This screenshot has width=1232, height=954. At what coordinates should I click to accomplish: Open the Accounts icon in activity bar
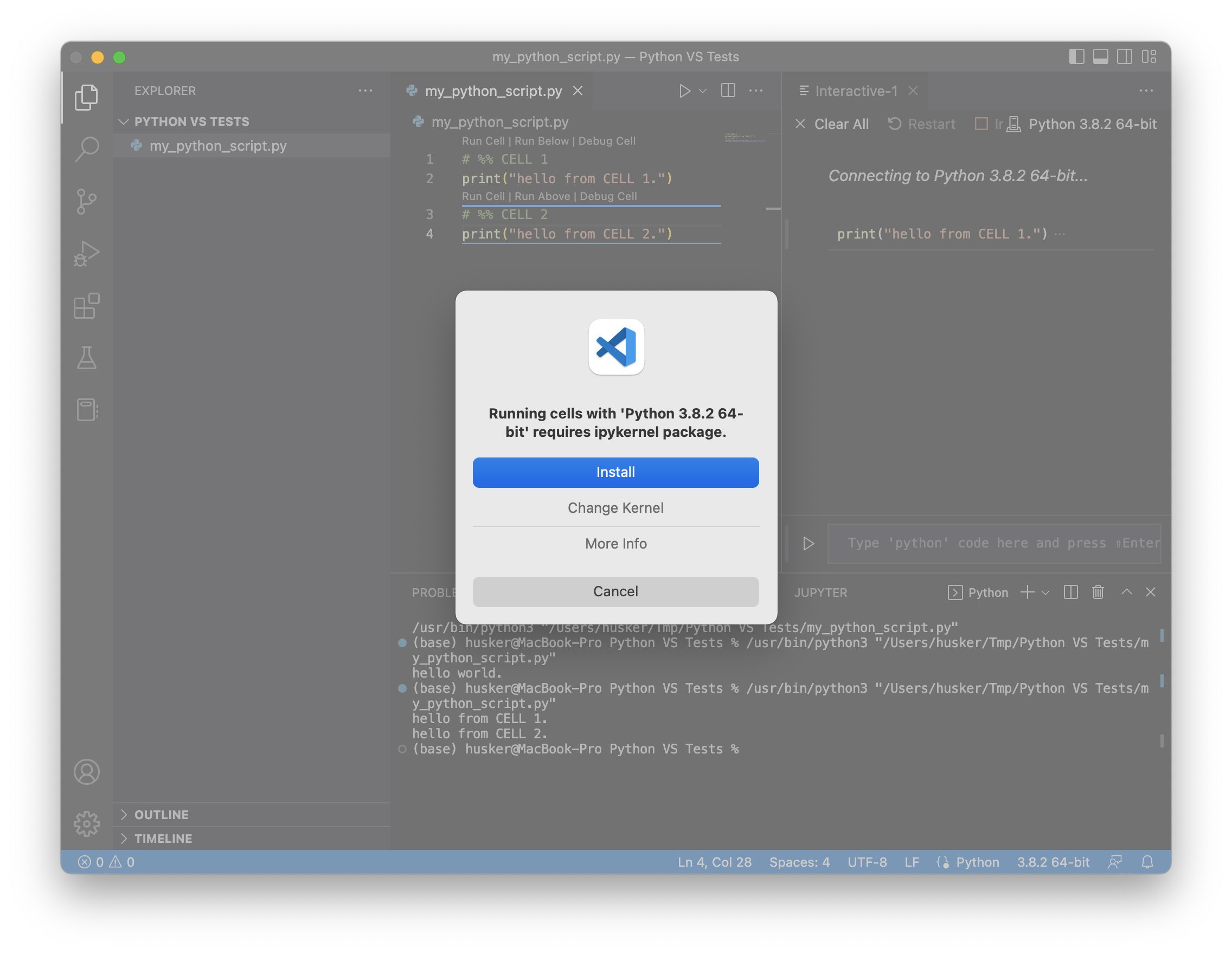tap(86, 772)
